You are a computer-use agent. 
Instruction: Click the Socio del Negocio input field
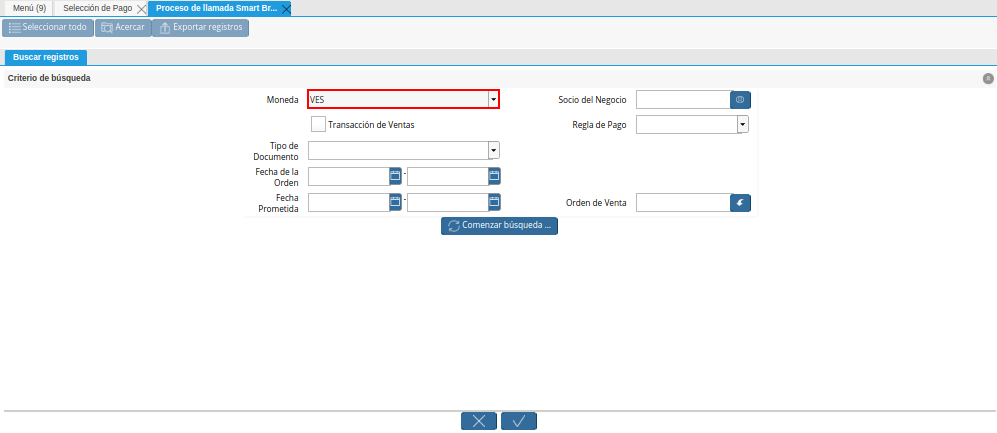[683, 100]
